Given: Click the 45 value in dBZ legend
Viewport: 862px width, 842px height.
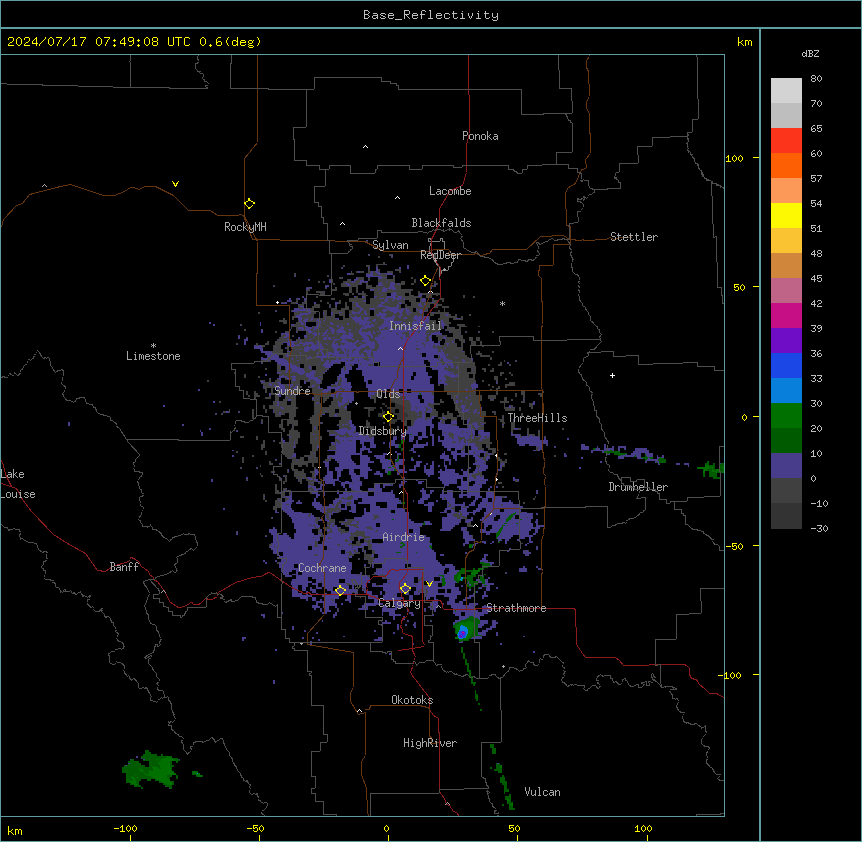Looking at the screenshot, I should tap(816, 279).
